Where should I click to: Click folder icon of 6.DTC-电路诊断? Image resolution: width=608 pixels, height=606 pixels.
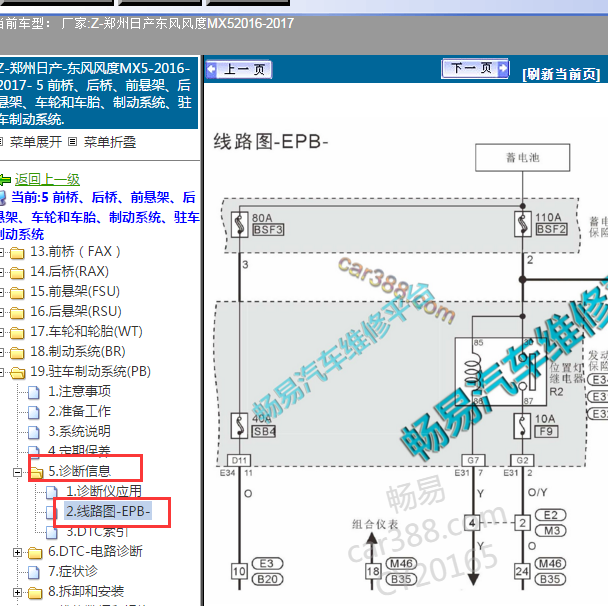pos(35,553)
